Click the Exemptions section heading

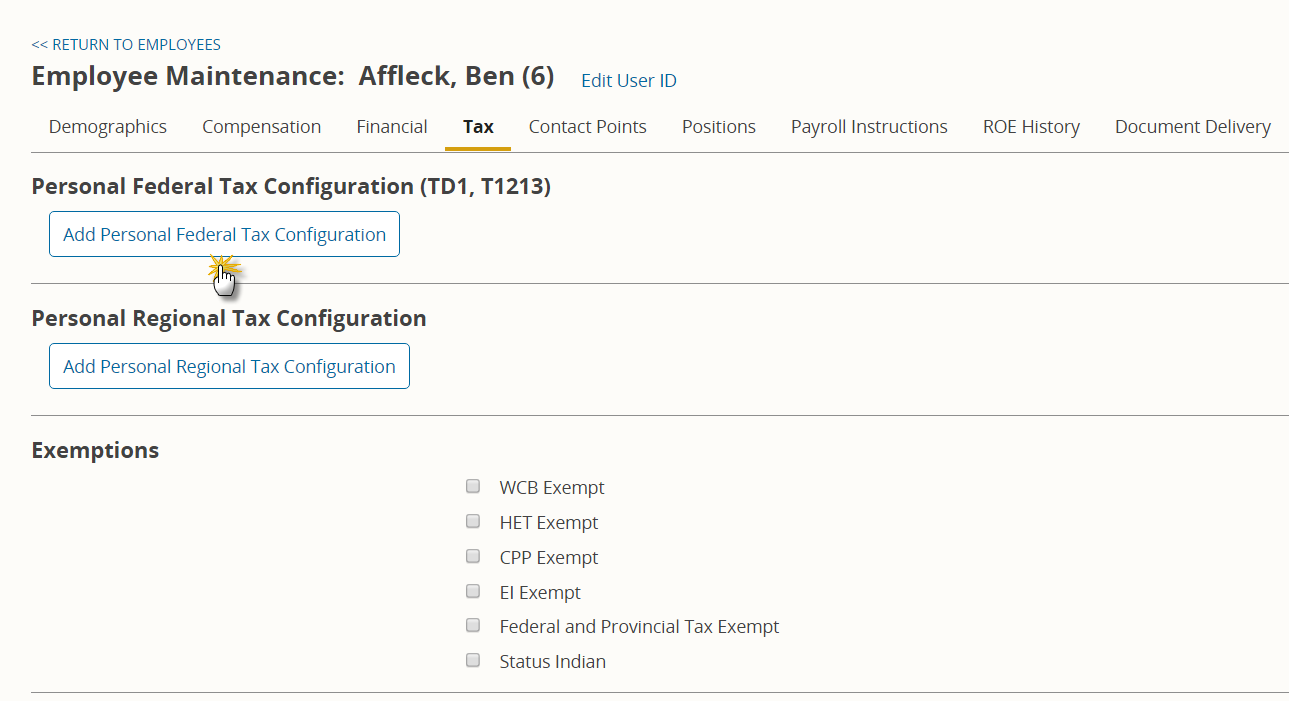(95, 450)
